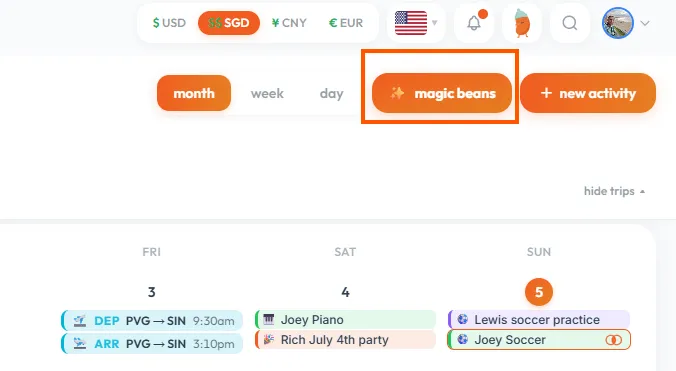Viewport: 676px width, 371px height.
Task: Click the soccer ball icon on Lewis soccer practice
Action: pyautogui.click(x=463, y=319)
